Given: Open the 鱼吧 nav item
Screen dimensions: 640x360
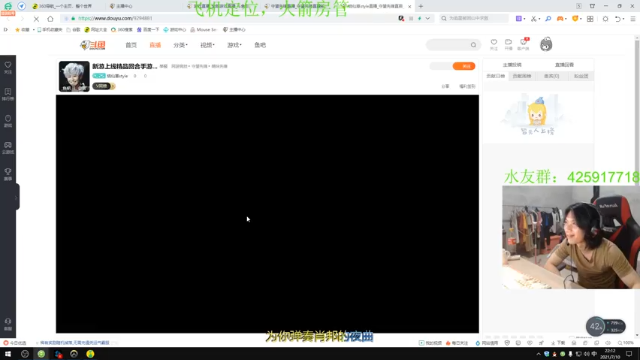Looking at the screenshot, I should tap(260, 45).
